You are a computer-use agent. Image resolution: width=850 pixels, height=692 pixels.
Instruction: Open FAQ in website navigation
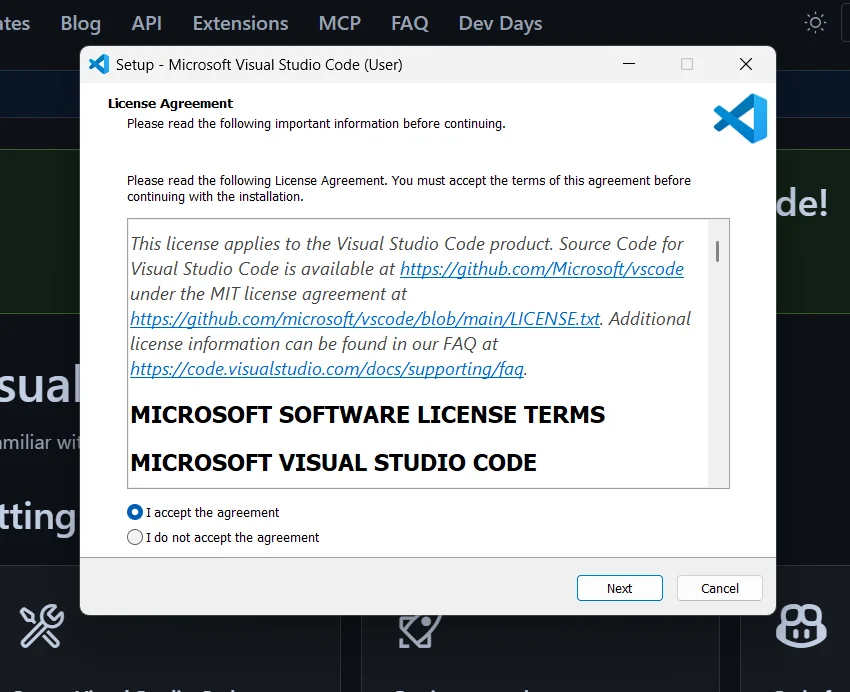click(410, 23)
